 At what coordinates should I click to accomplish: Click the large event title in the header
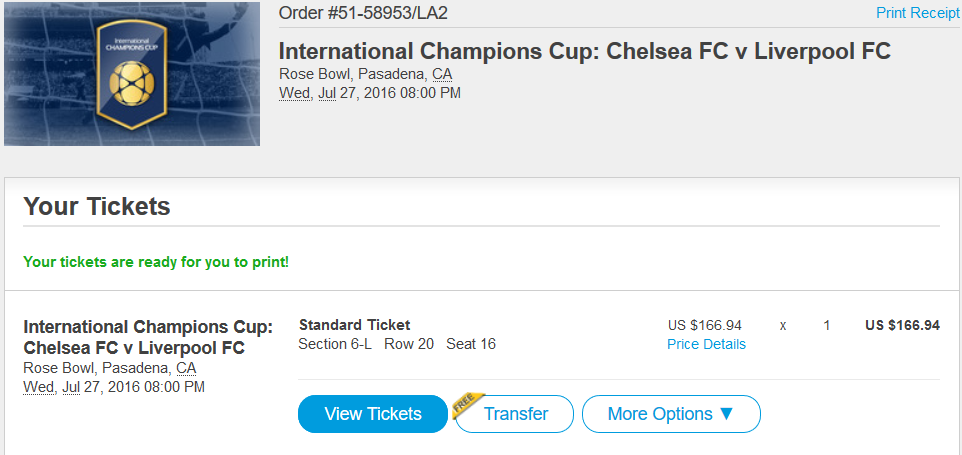coord(584,51)
